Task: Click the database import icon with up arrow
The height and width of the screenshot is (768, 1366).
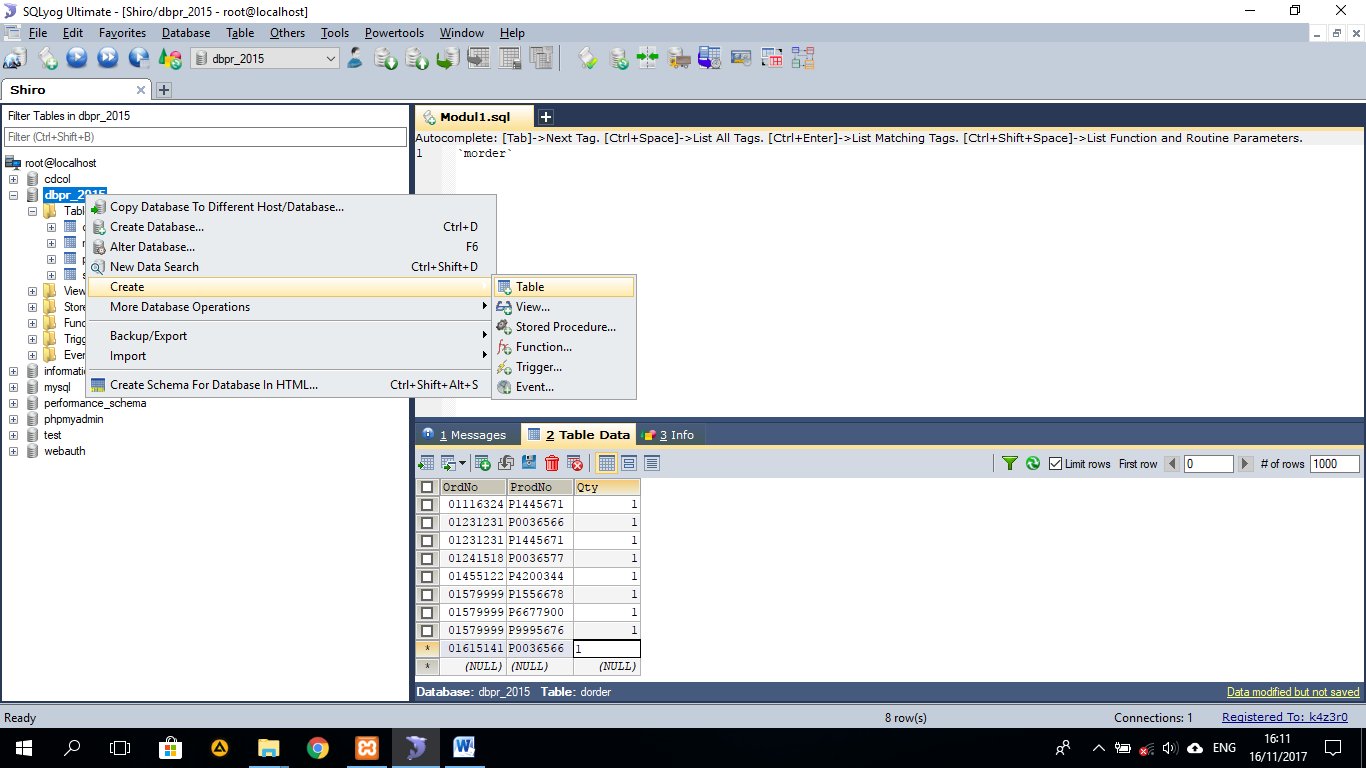Action: (417, 58)
